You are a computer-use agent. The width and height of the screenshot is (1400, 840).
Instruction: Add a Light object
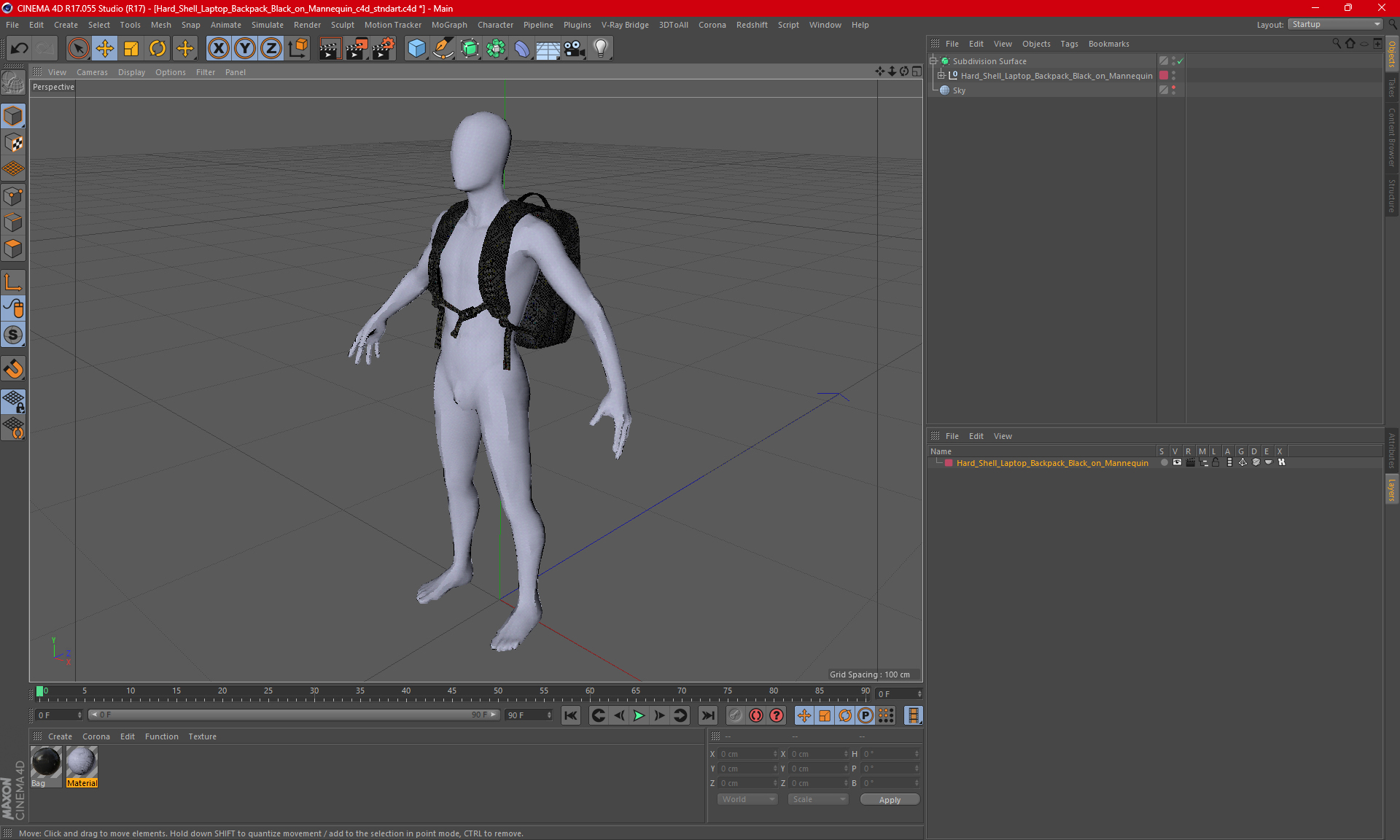(601, 49)
